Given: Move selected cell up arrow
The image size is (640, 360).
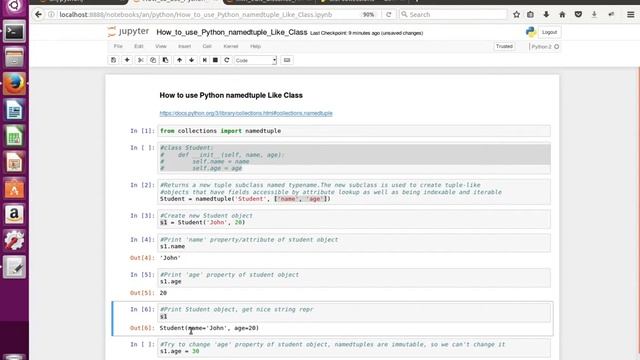Looking at the screenshot, I should click(179, 60).
